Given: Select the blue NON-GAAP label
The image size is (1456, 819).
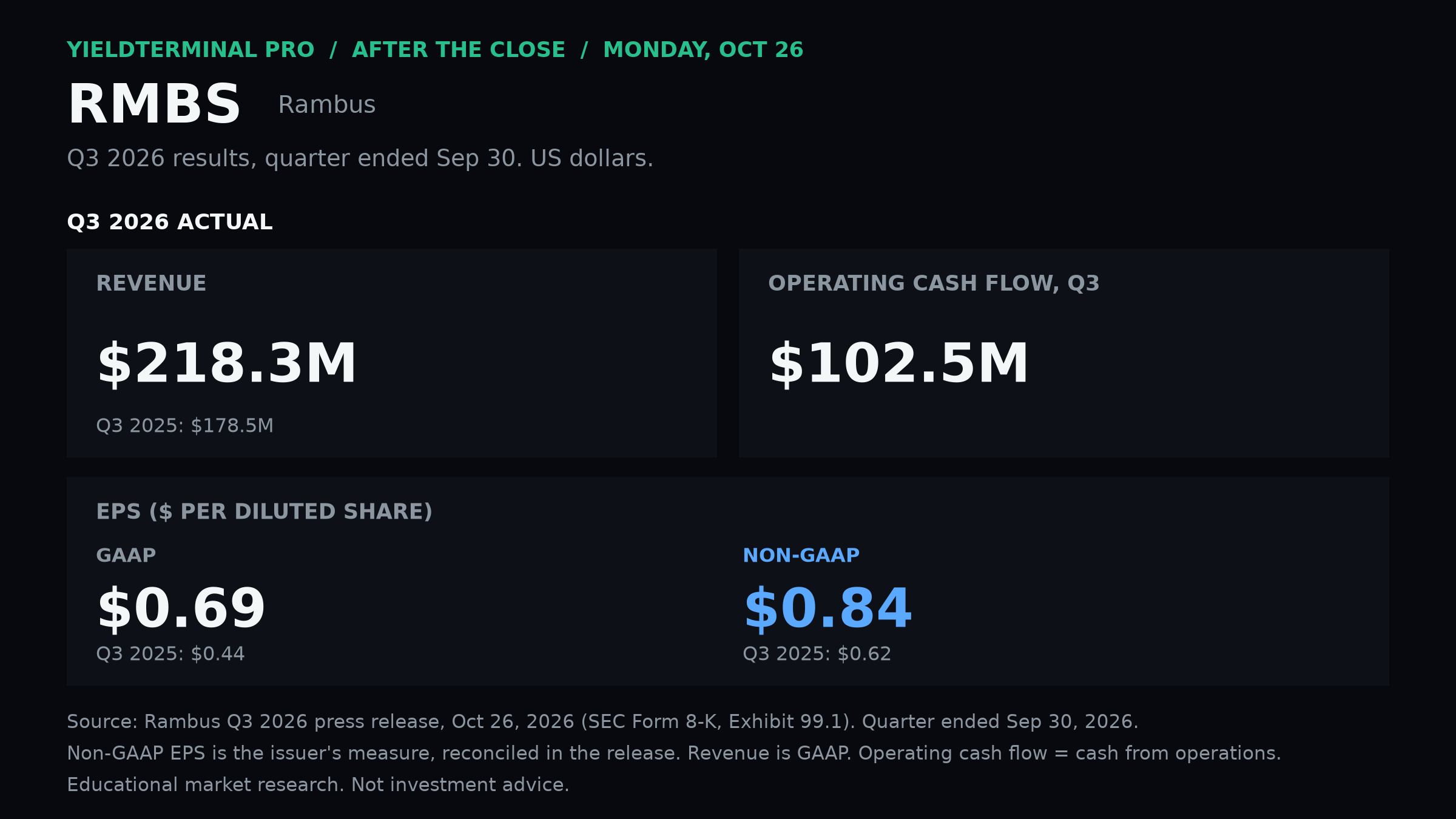Looking at the screenshot, I should (x=801, y=556).
